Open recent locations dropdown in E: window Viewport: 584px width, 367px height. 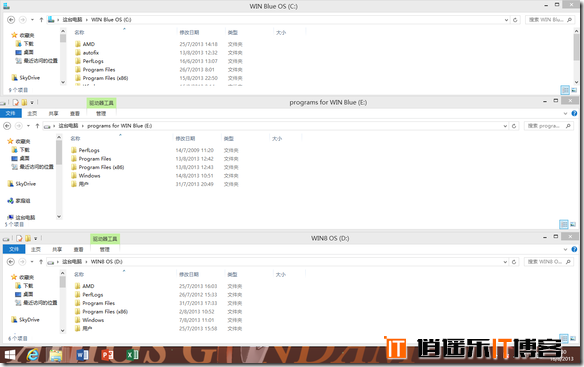28,126
